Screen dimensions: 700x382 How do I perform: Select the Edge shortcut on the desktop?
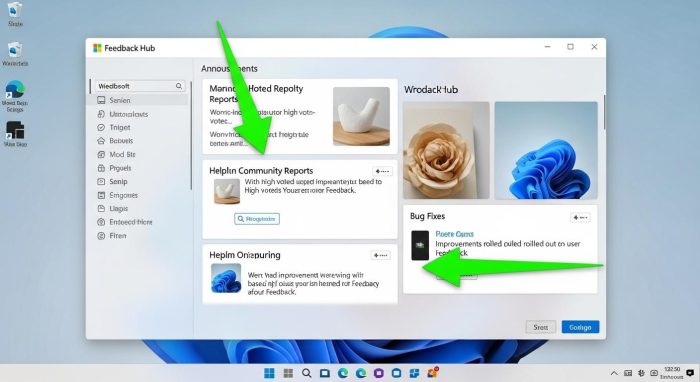pos(15,96)
